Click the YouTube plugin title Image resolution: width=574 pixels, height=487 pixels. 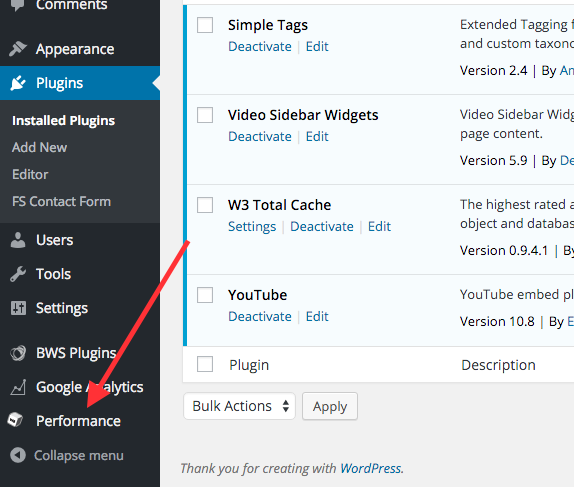pyautogui.click(x=257, y=295)
